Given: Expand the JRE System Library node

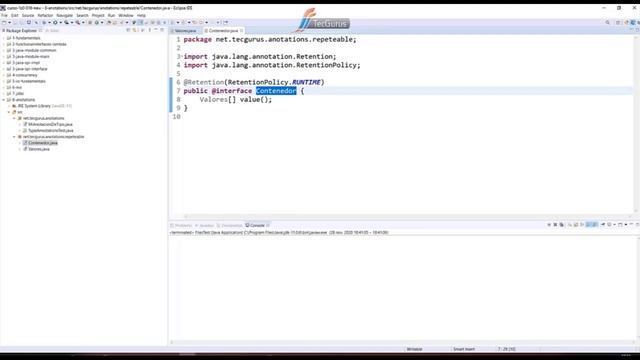Looking at the screenshot, I should pos(9,106).
